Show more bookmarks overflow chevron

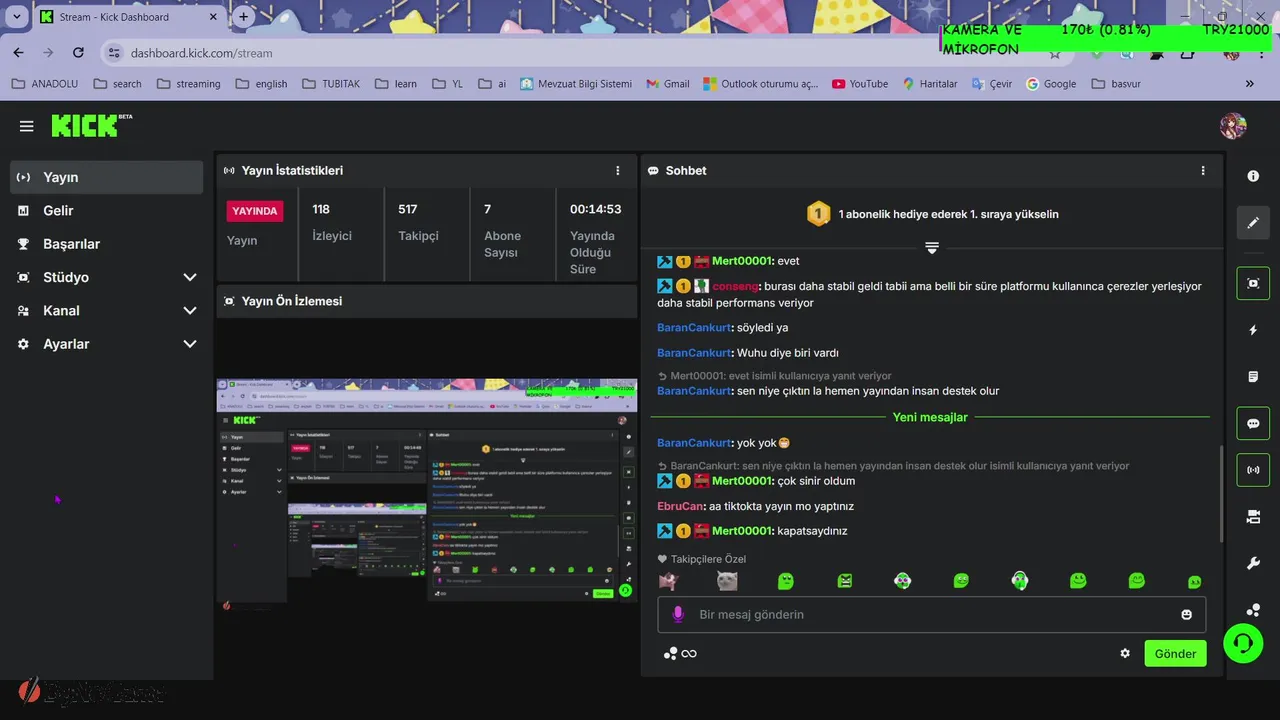coord(1249,84)
